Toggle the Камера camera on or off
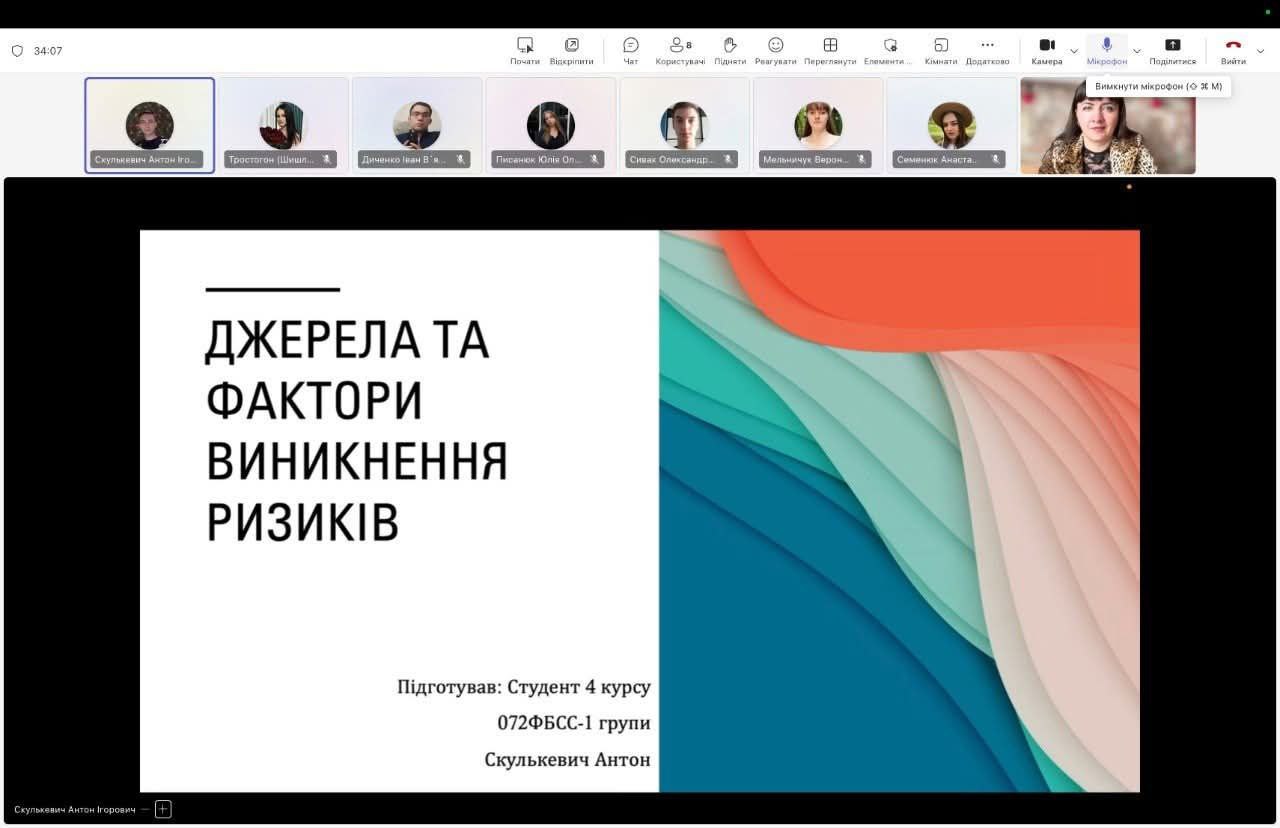The width and height of the screenshot is (1280, 828). 1047,49
